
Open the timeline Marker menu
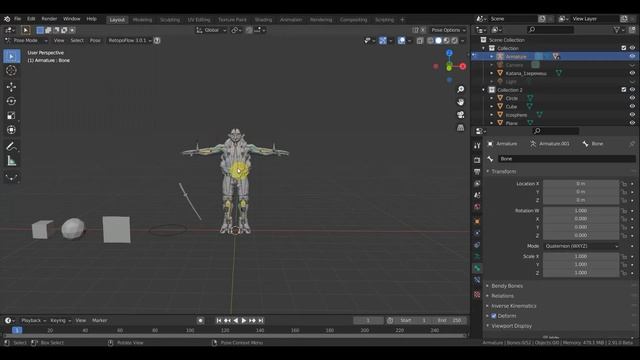pos(100,321)
